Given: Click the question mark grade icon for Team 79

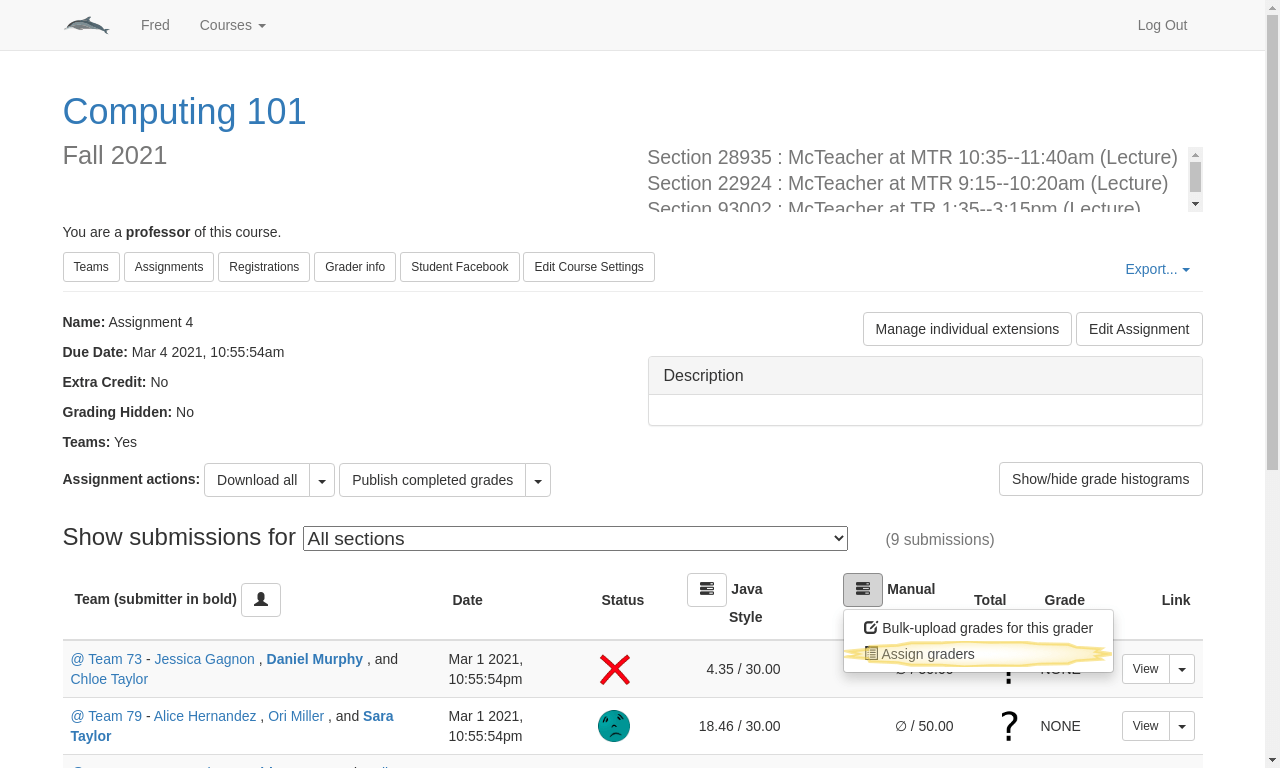Looking at the screenshot, I should [1009, 726].
